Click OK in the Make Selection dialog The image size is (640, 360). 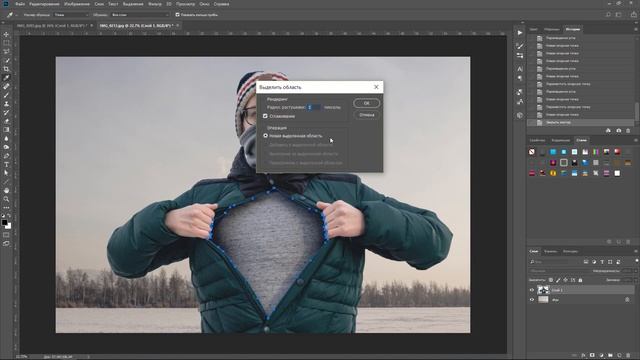point(366,103)
